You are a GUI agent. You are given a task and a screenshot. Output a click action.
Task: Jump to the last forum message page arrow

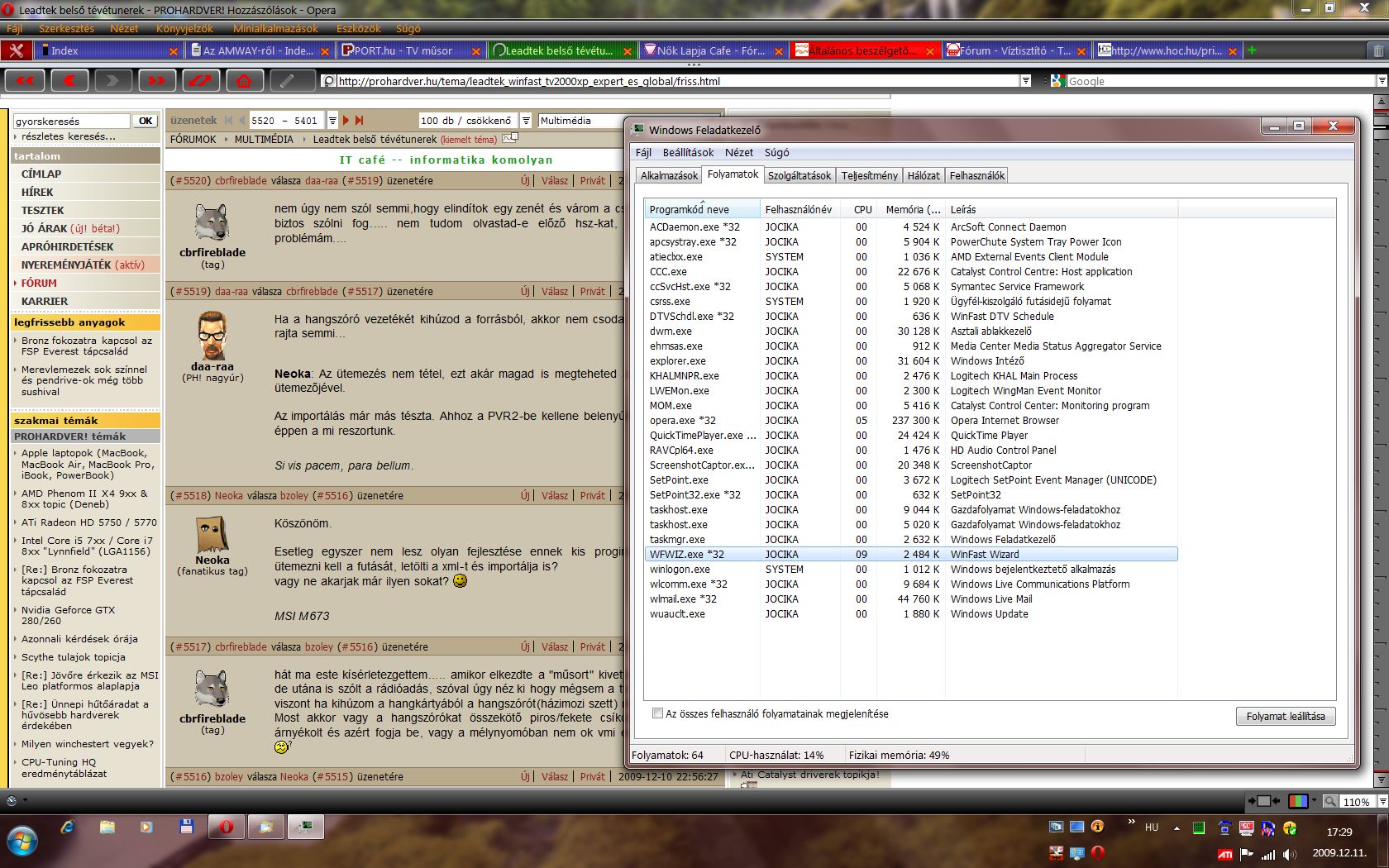click(359, 121)
